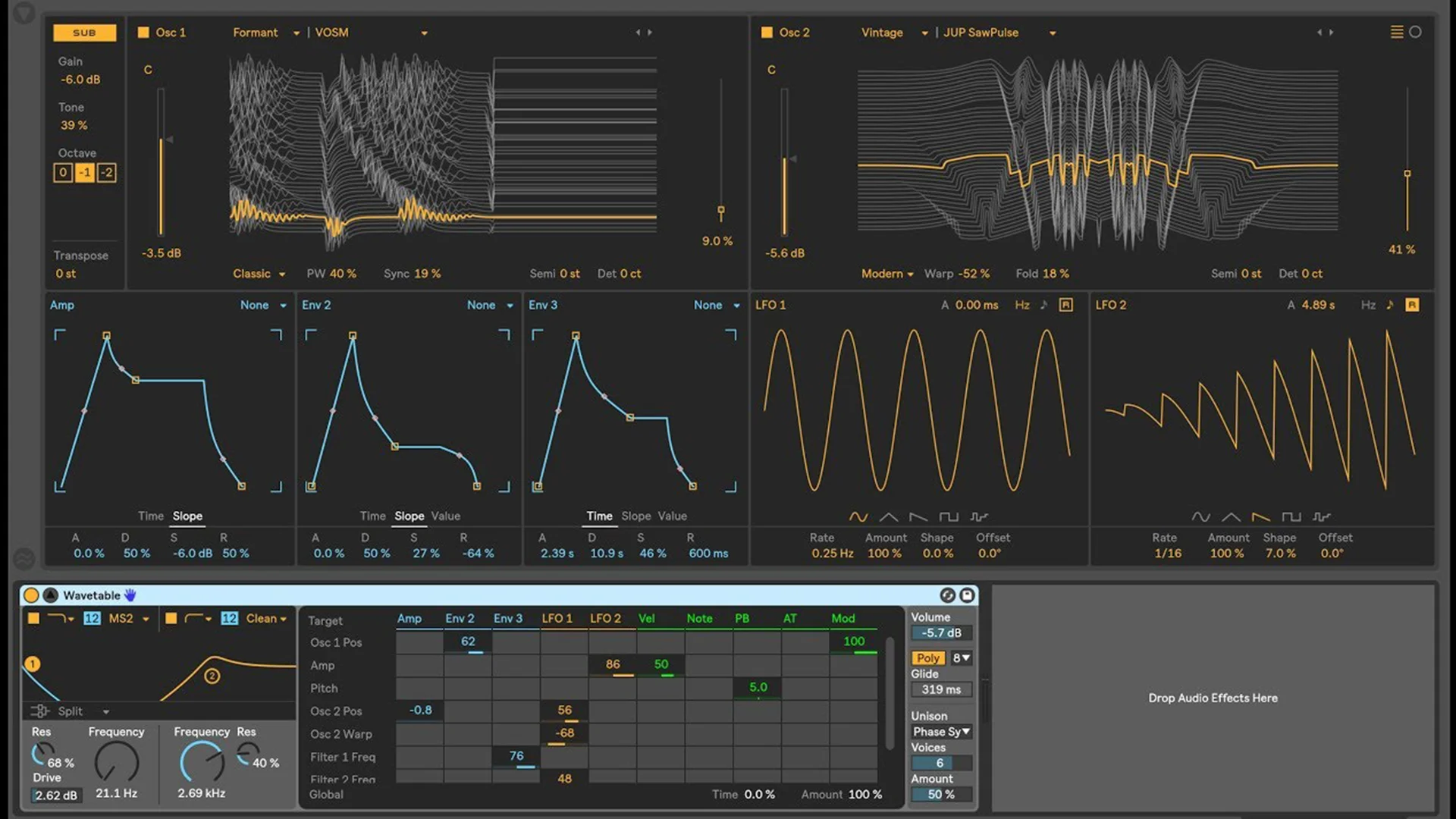
Task: Toggle the SUB oscillator on/off
Action: point(84,33)
